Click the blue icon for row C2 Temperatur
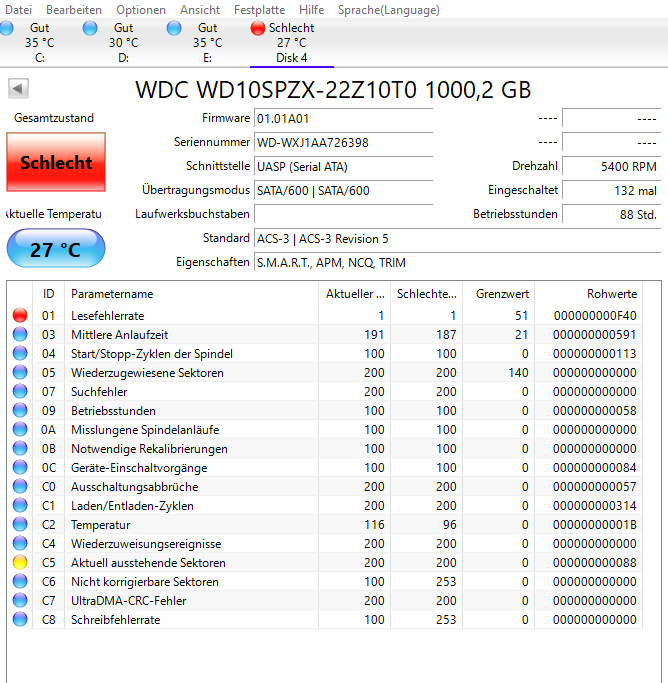Viewport: 668px width, 683px height. pyautogui.click(x=20, y=524)
